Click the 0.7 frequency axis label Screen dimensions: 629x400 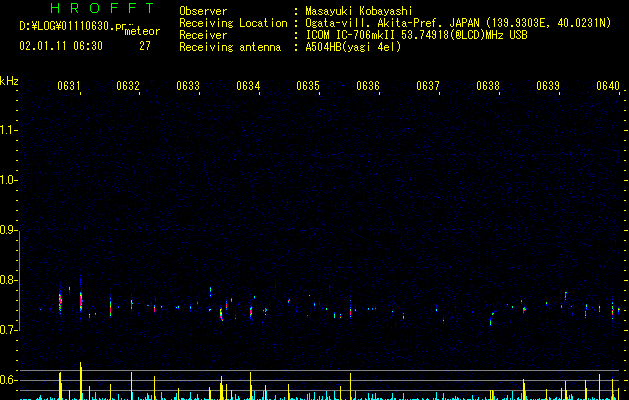(8, 330)
